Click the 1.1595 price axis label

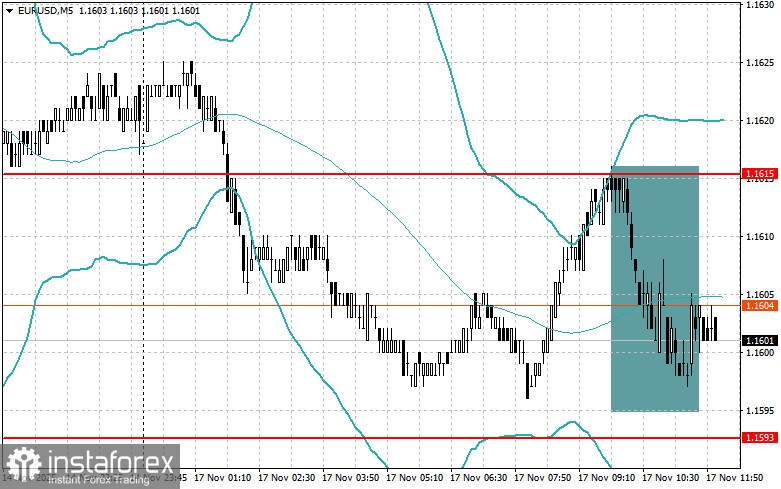[760, 410]
